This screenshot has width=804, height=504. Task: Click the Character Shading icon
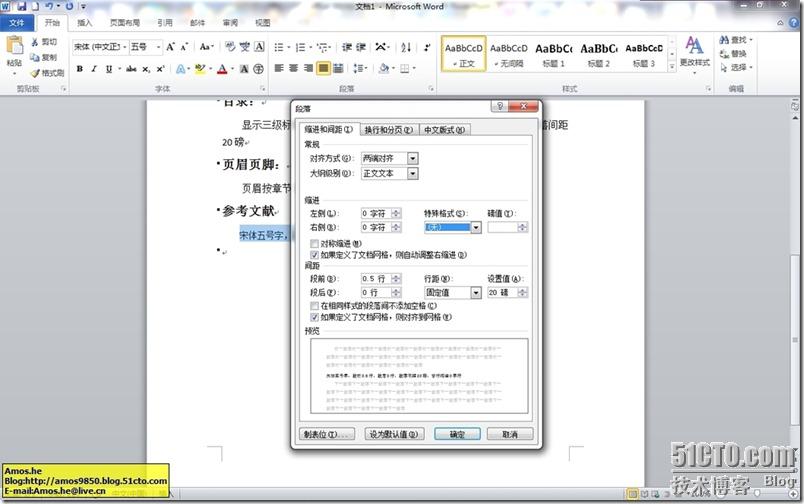point(245,69)
